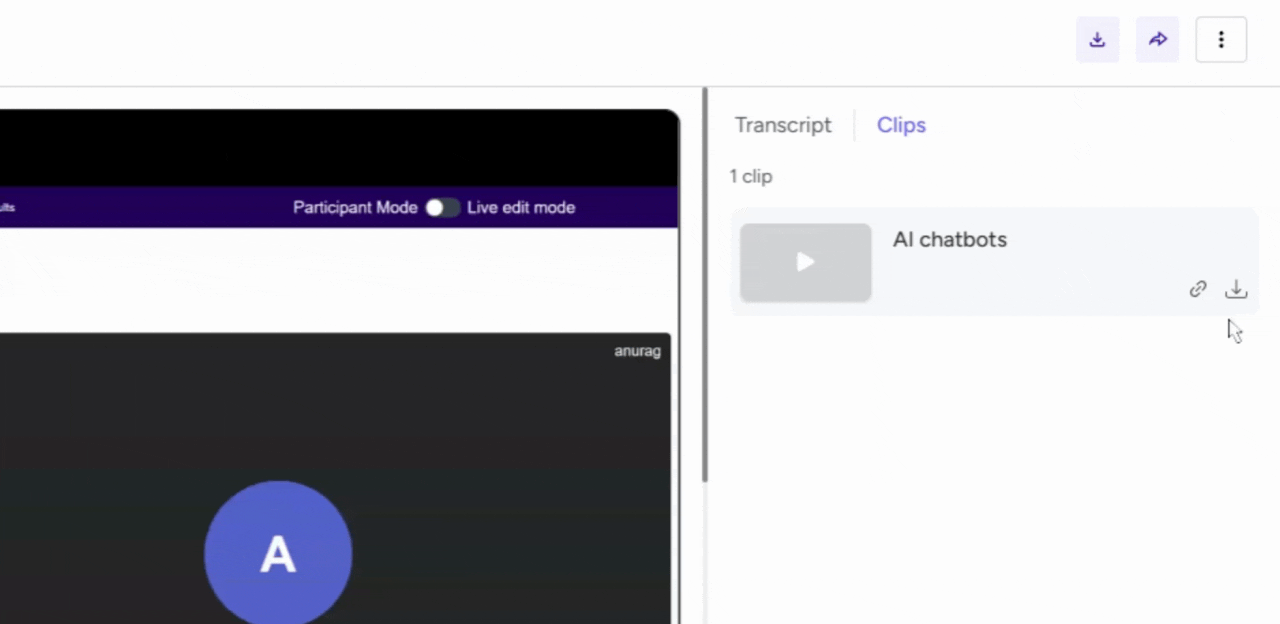Click the AI chatbots clip title
This screenshot has height=624, width=1280.
click(949, 240)
